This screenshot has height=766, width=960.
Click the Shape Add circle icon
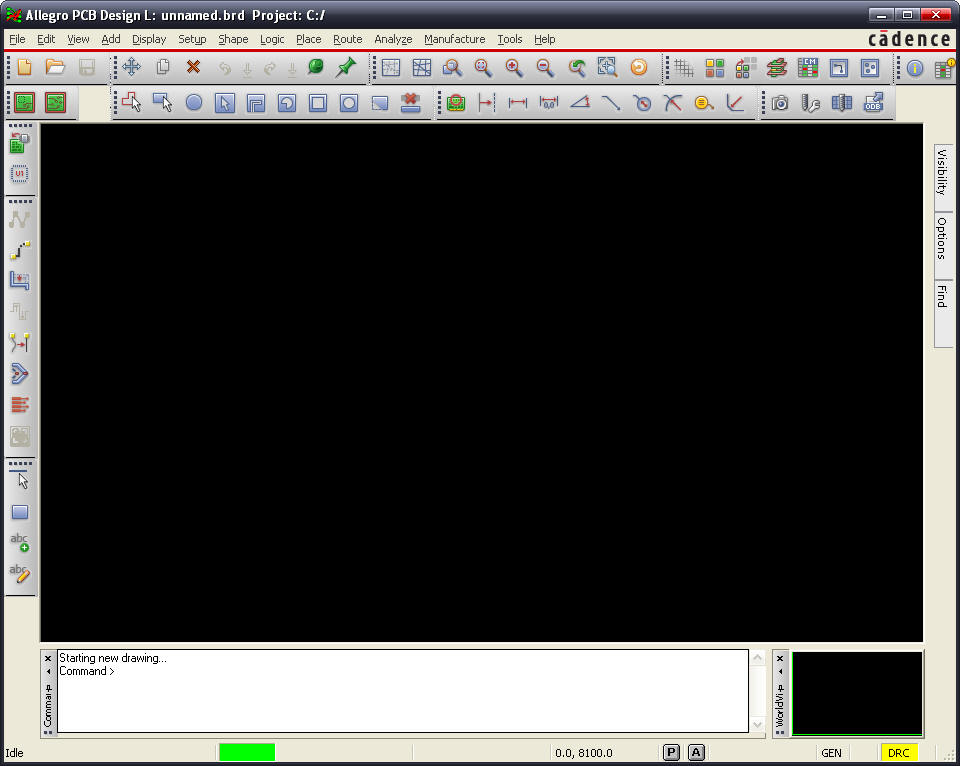tap(194, 103)
